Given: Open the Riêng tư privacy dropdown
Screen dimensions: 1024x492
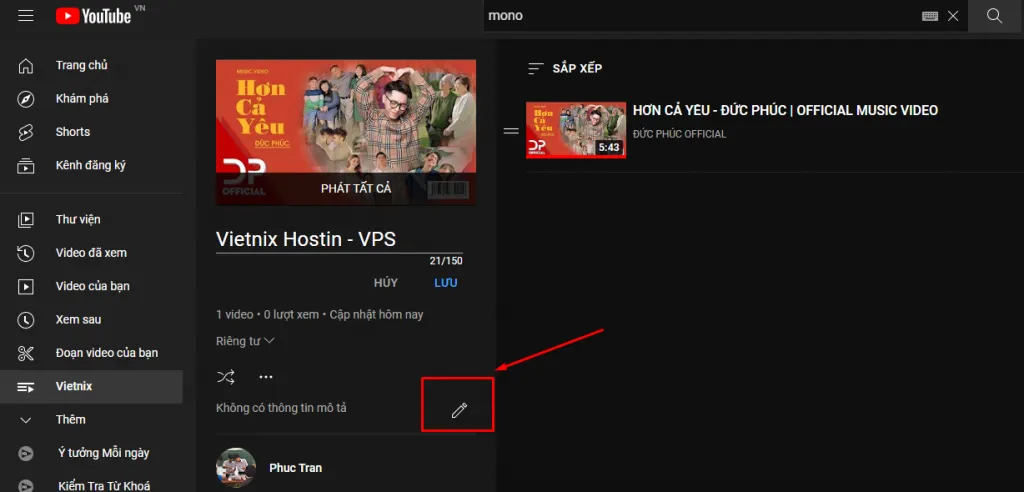Looking at the screenshot, I should (246, 341).
